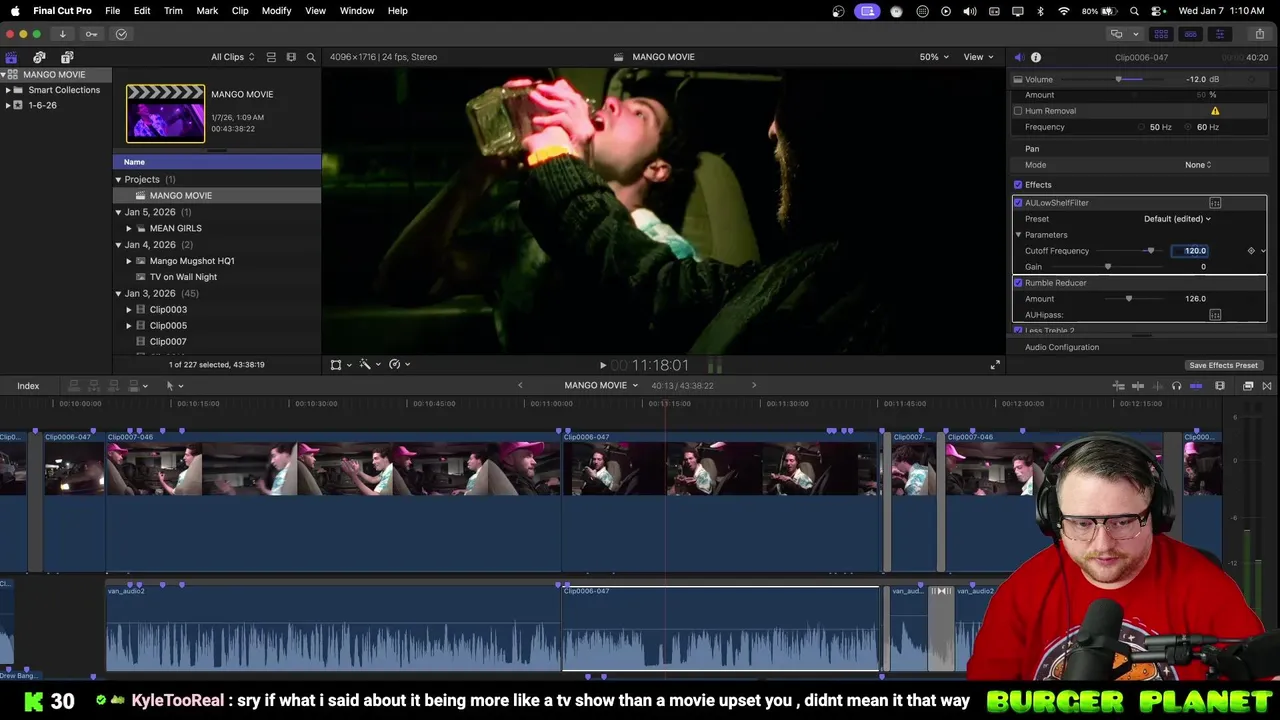Viewport: 1280px width, 720px height.
Task: Open the 50% viewer zoom dropdown
Action: (934, 57)
